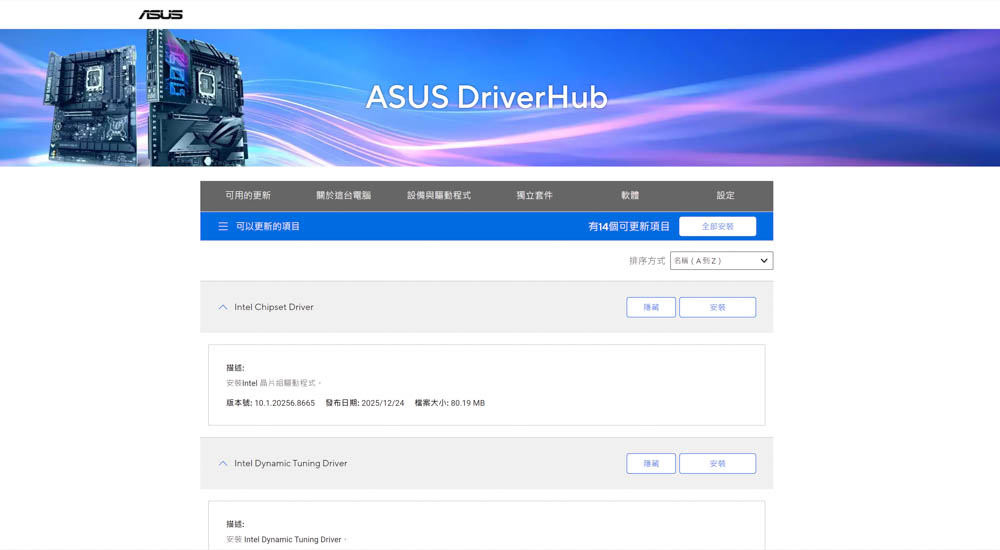
Task: Open the 關於這台電腦 tab
Action: point(343,196)
